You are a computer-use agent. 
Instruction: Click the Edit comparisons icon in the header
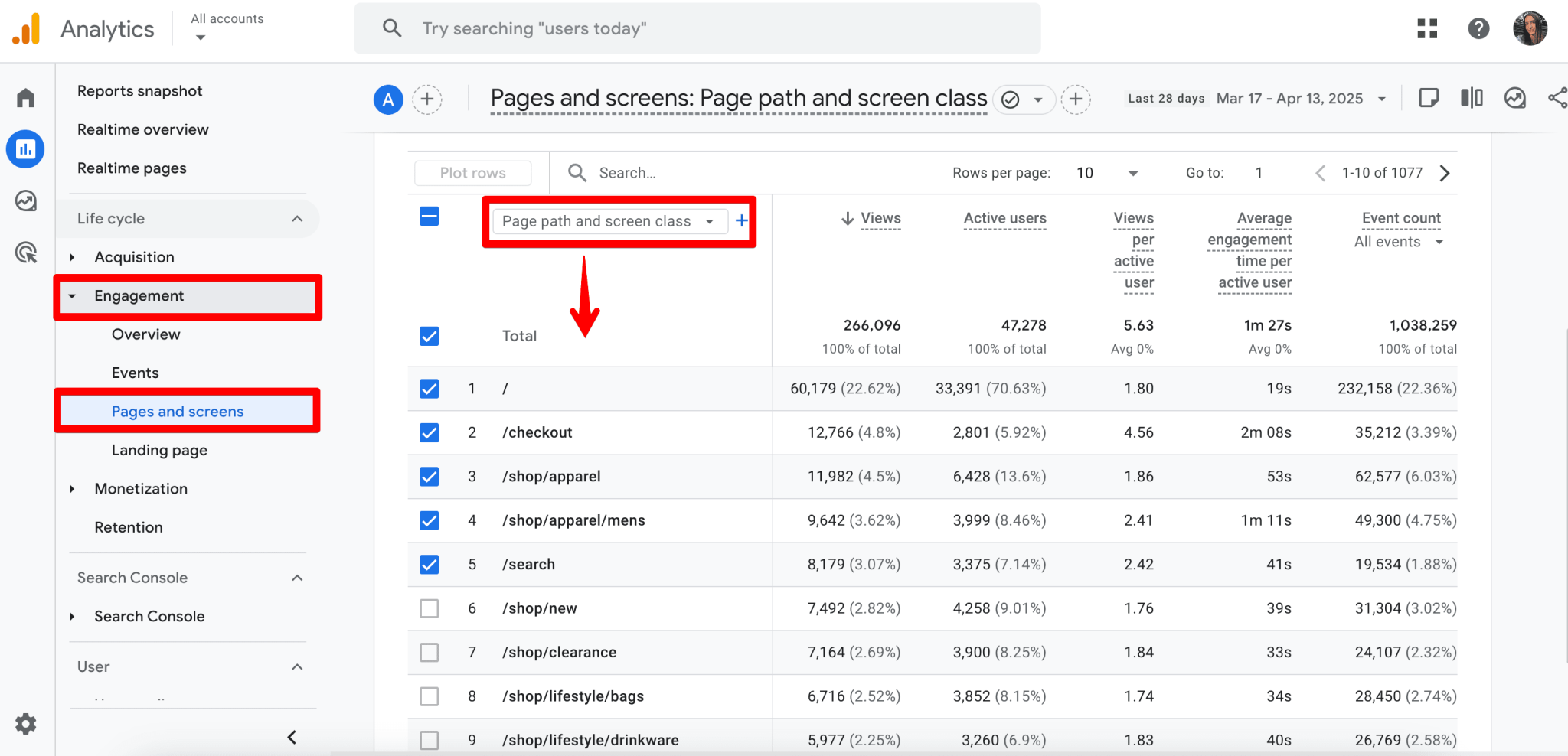(1471, 98)
